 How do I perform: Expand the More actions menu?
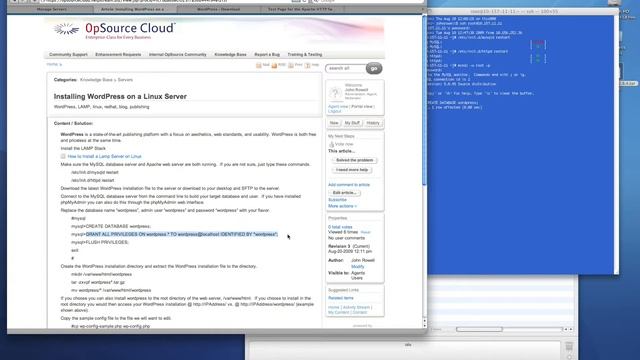(342, 206)
